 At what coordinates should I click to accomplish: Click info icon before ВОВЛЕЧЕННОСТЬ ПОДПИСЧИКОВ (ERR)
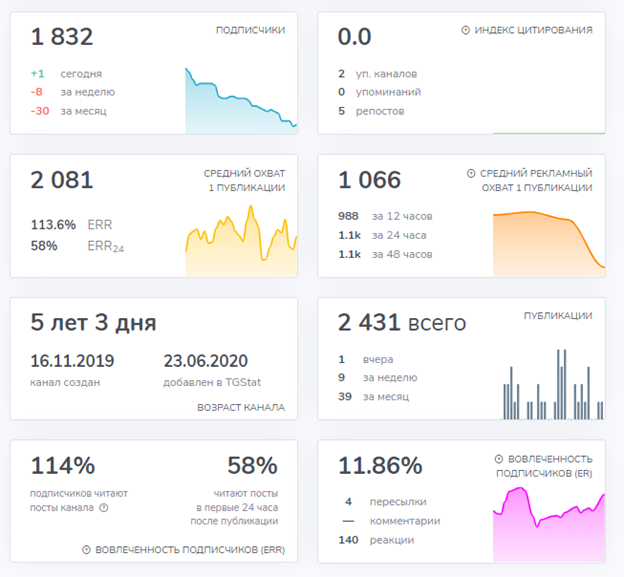click(x=86, y=550)
